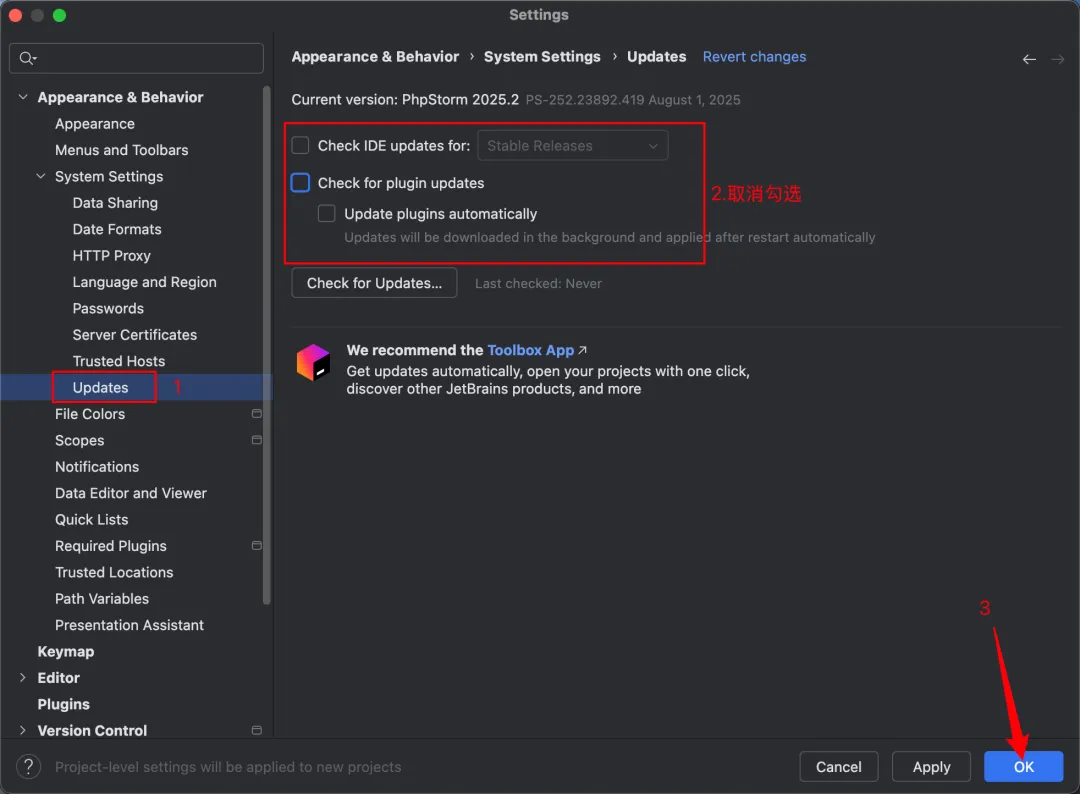Toggle the Check IDE updates for checkbox
Viewport: 1080px width, 794px height.
coord(300,145)
